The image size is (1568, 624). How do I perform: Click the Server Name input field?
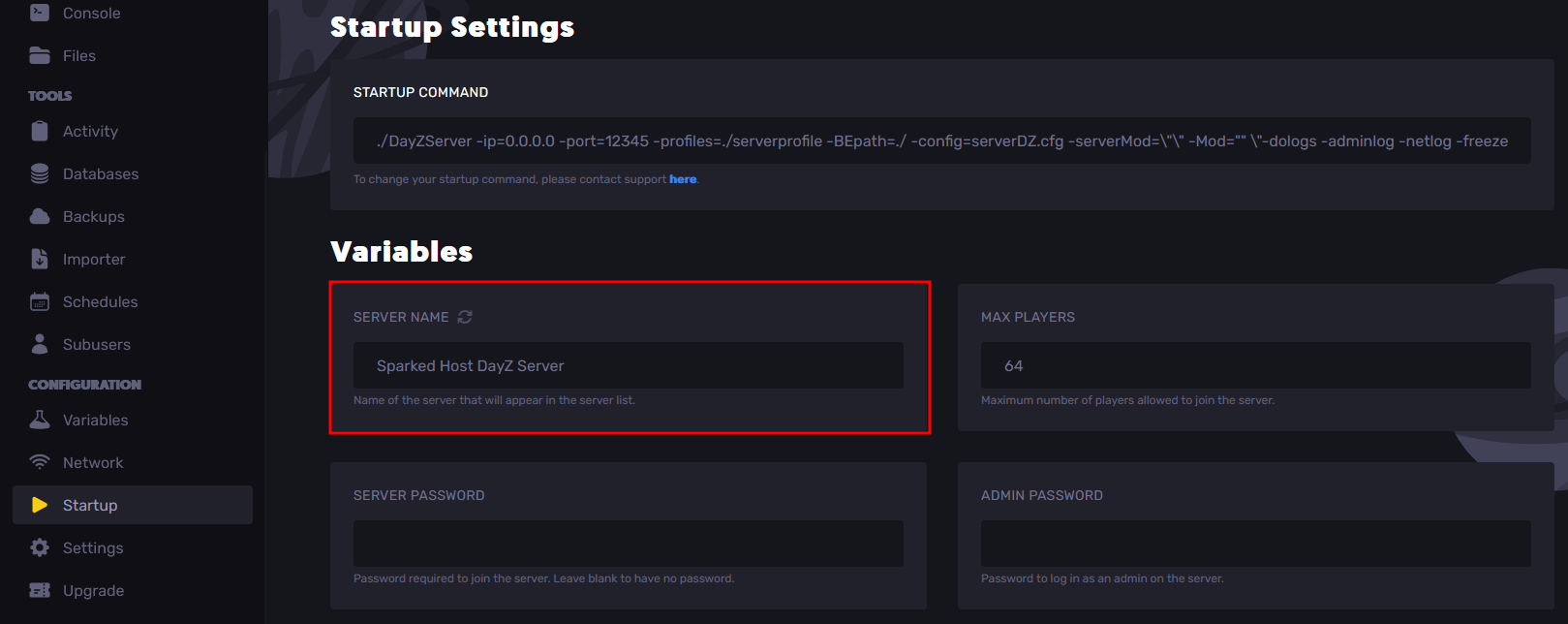pyautogui.click(x=629, y=365)
